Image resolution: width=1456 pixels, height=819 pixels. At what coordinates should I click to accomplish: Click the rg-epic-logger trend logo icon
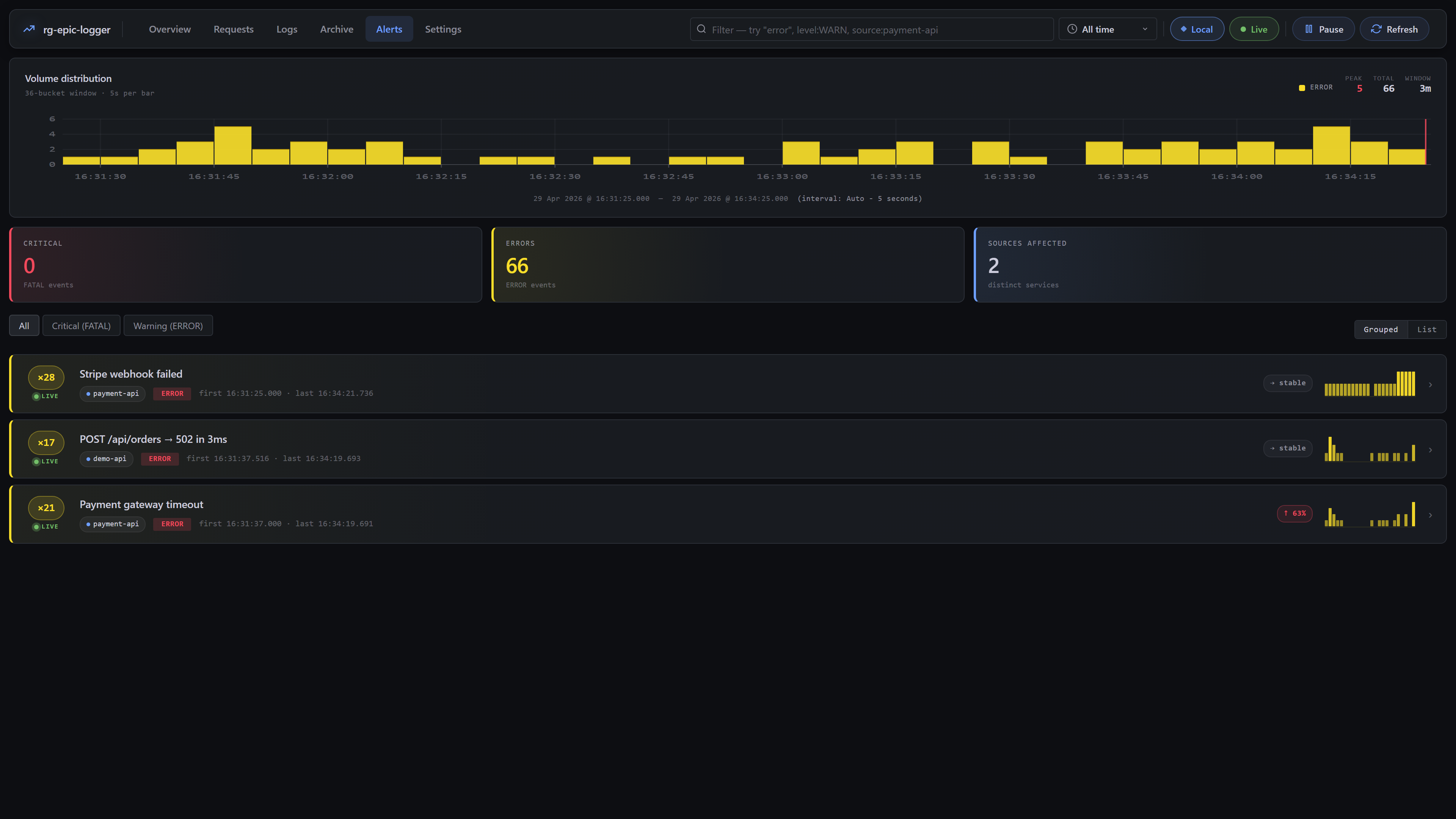click(29, 29)
